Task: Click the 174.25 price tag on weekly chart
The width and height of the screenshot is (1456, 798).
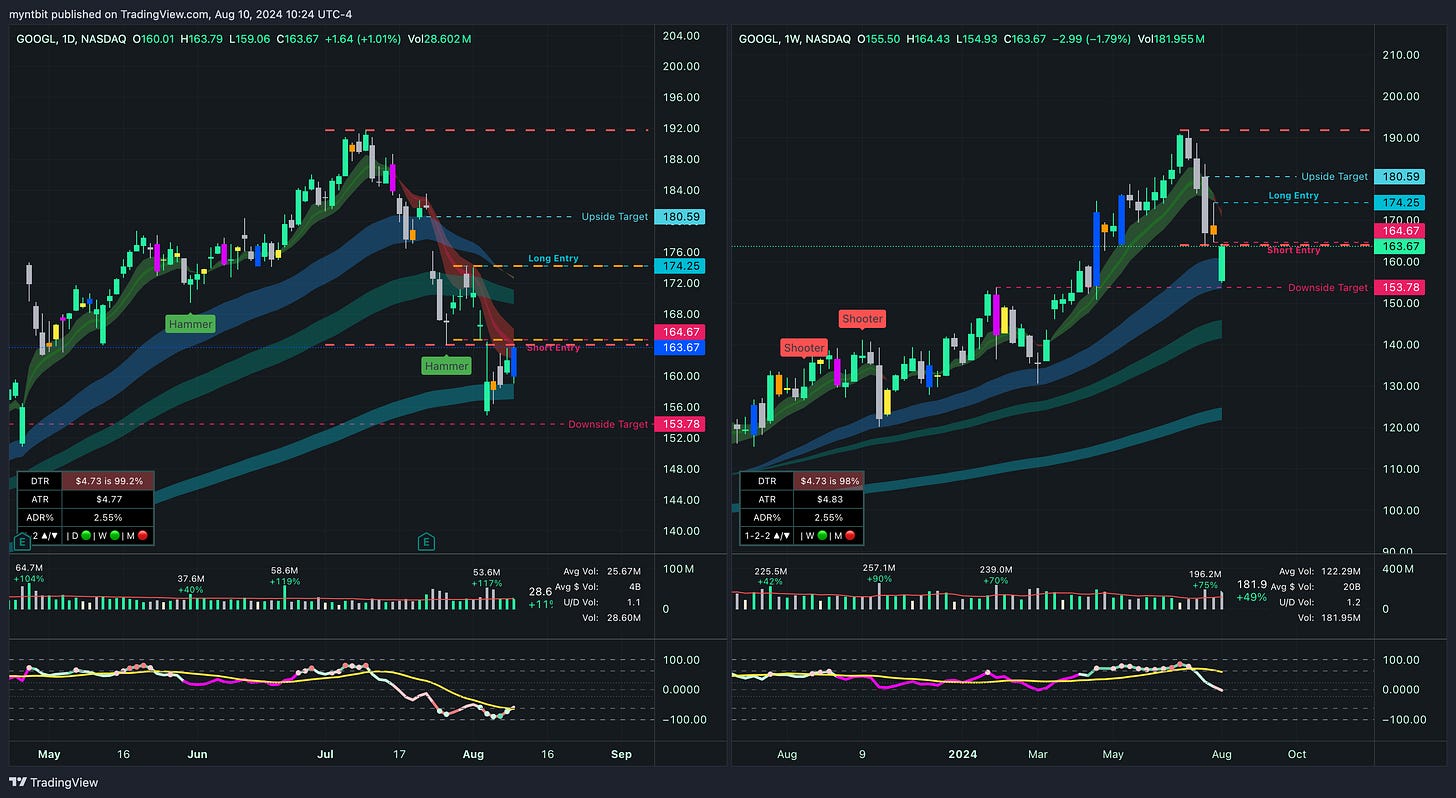Action: pos(1399,202)
